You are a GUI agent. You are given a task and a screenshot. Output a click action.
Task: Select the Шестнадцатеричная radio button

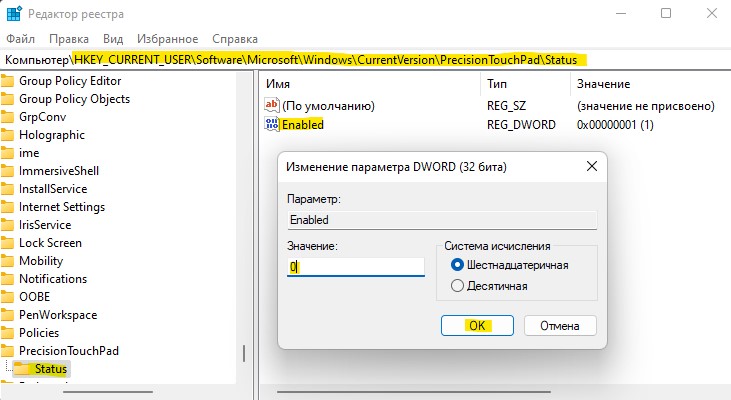pos(457,265)
